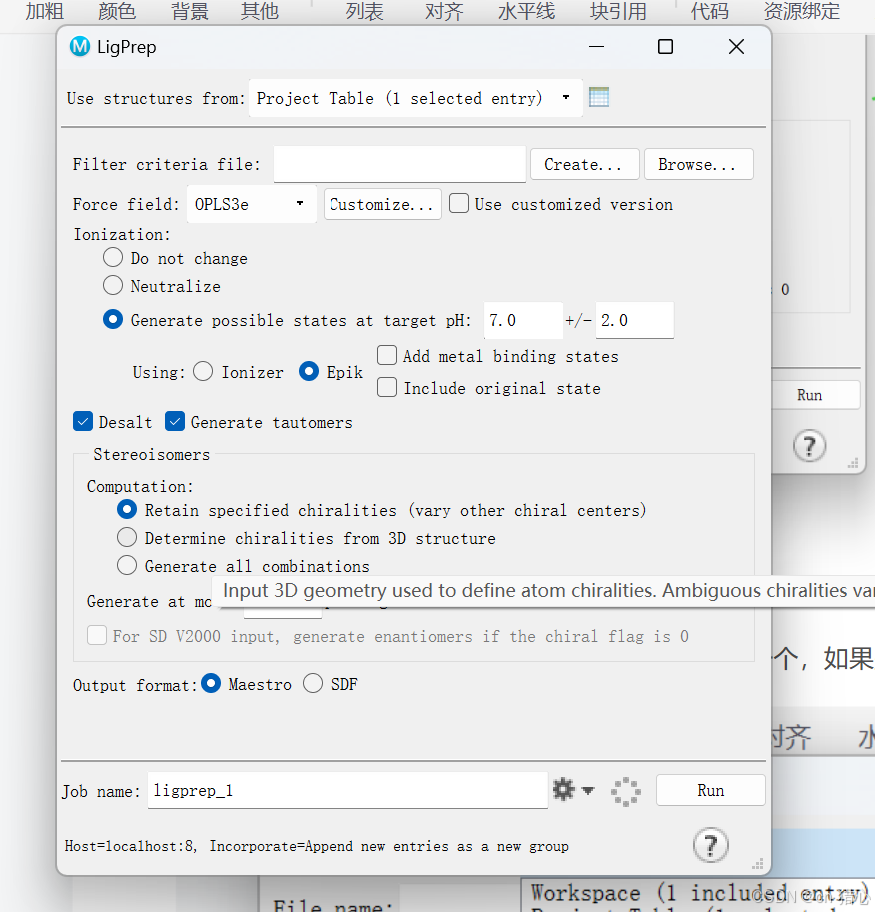Select Do not change ionization option
Screen dimensions: 875x912
click(113, 257)
